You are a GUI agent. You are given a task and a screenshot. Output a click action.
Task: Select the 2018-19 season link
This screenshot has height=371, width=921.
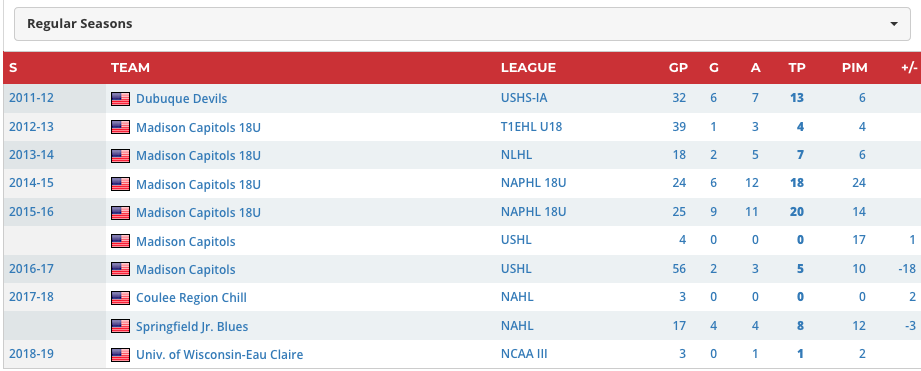pyautogui.click(x=31, y=354)
